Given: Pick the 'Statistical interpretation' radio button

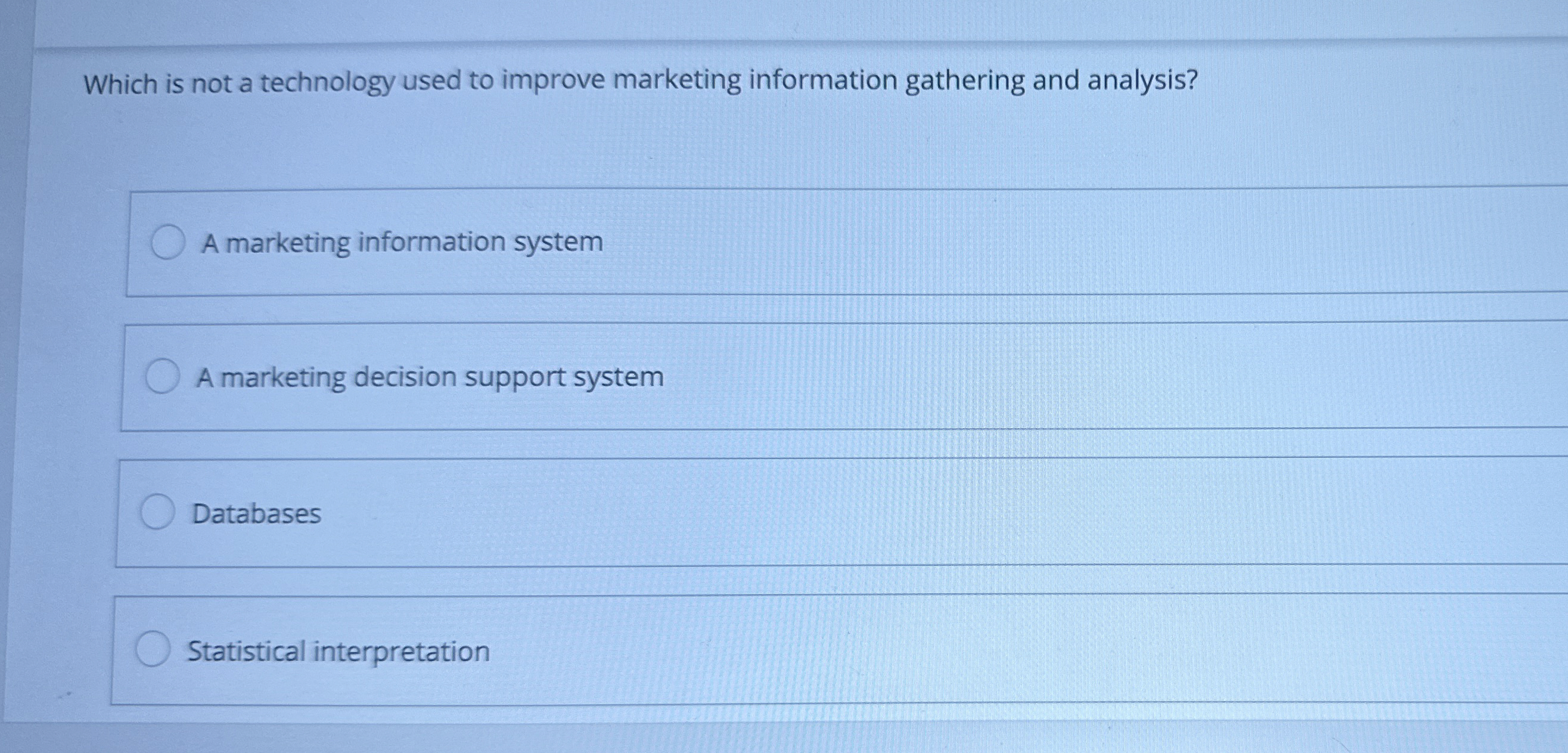Looking at the screenshot, I should coord(152,649).
